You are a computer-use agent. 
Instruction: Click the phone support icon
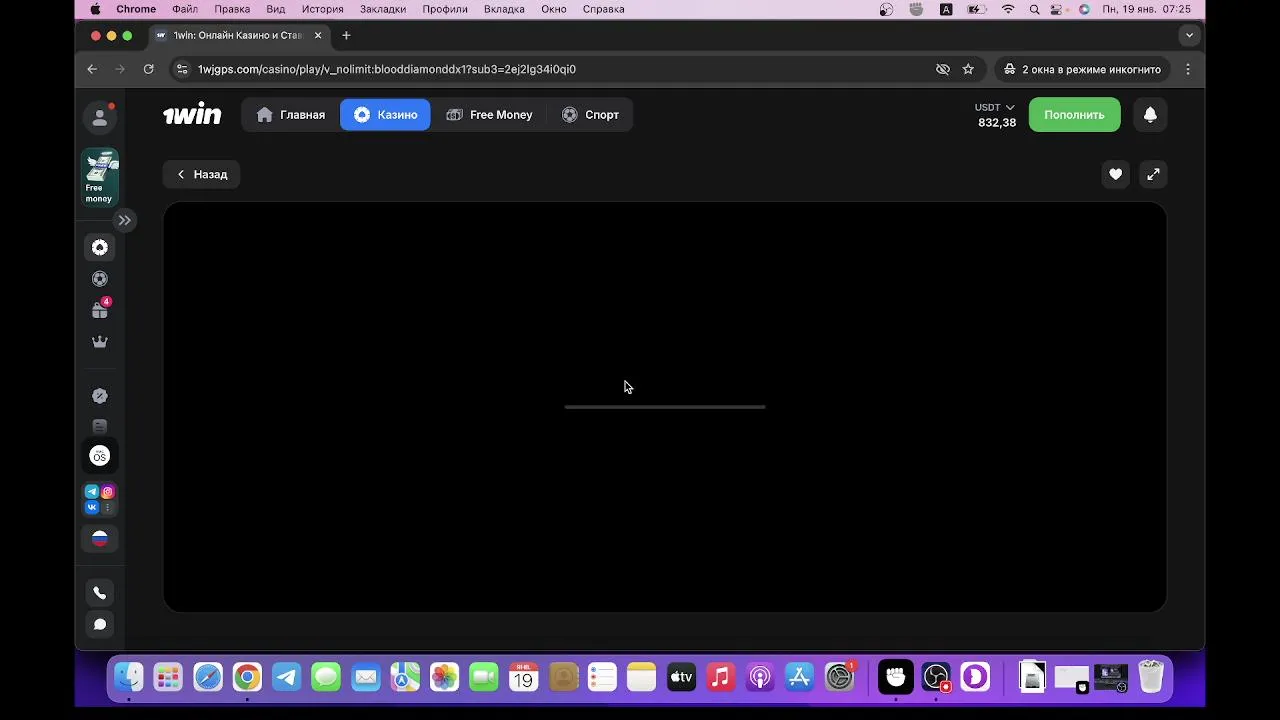pos(100,593)
